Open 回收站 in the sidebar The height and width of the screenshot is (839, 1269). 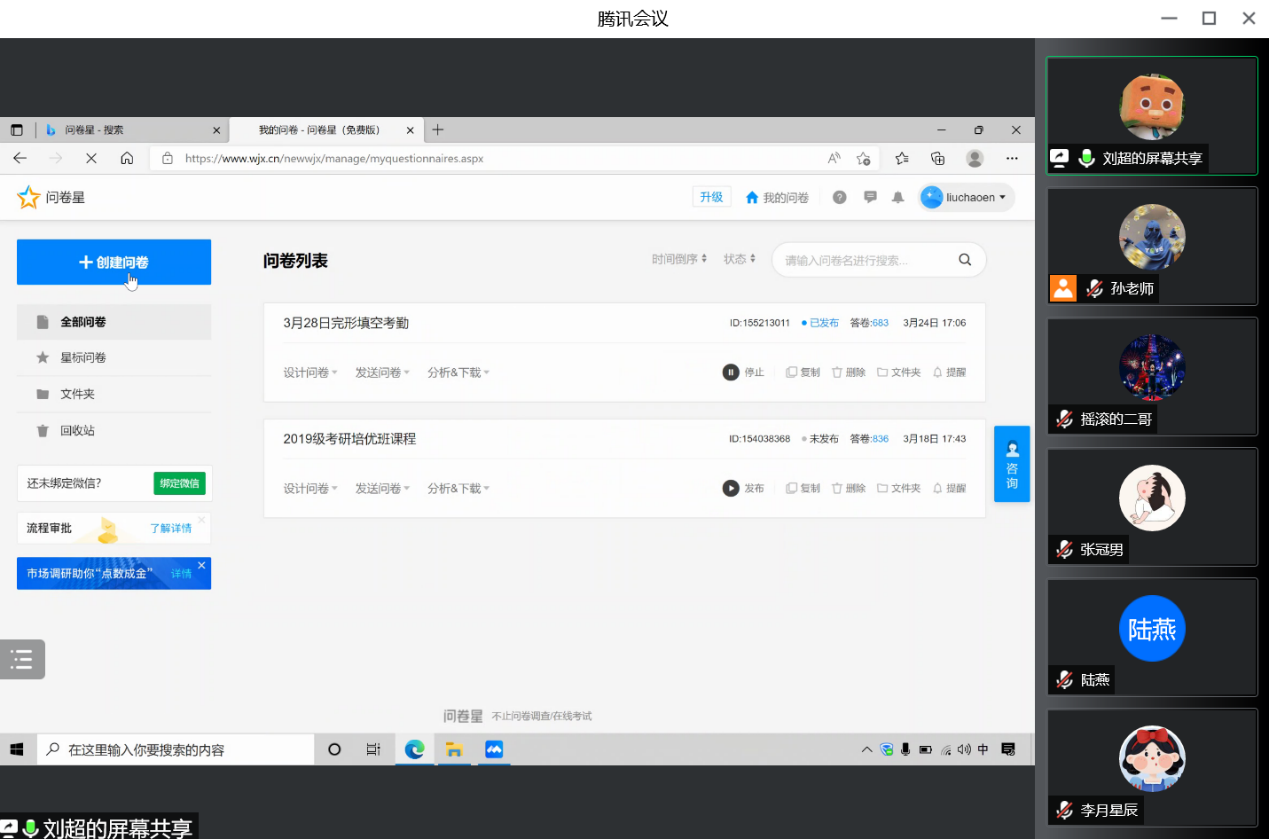(114, 431)
